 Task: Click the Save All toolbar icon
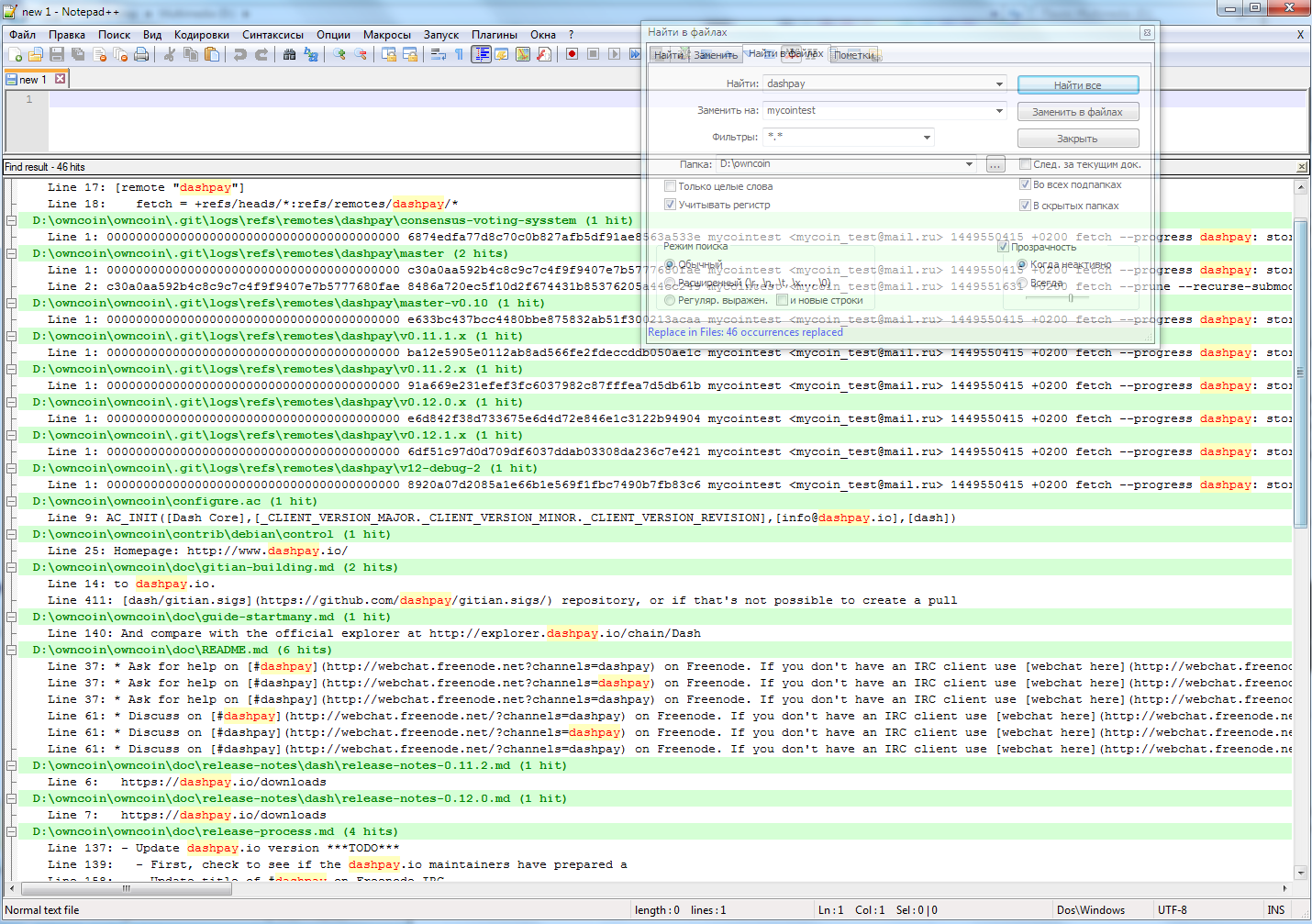[78, 55]
